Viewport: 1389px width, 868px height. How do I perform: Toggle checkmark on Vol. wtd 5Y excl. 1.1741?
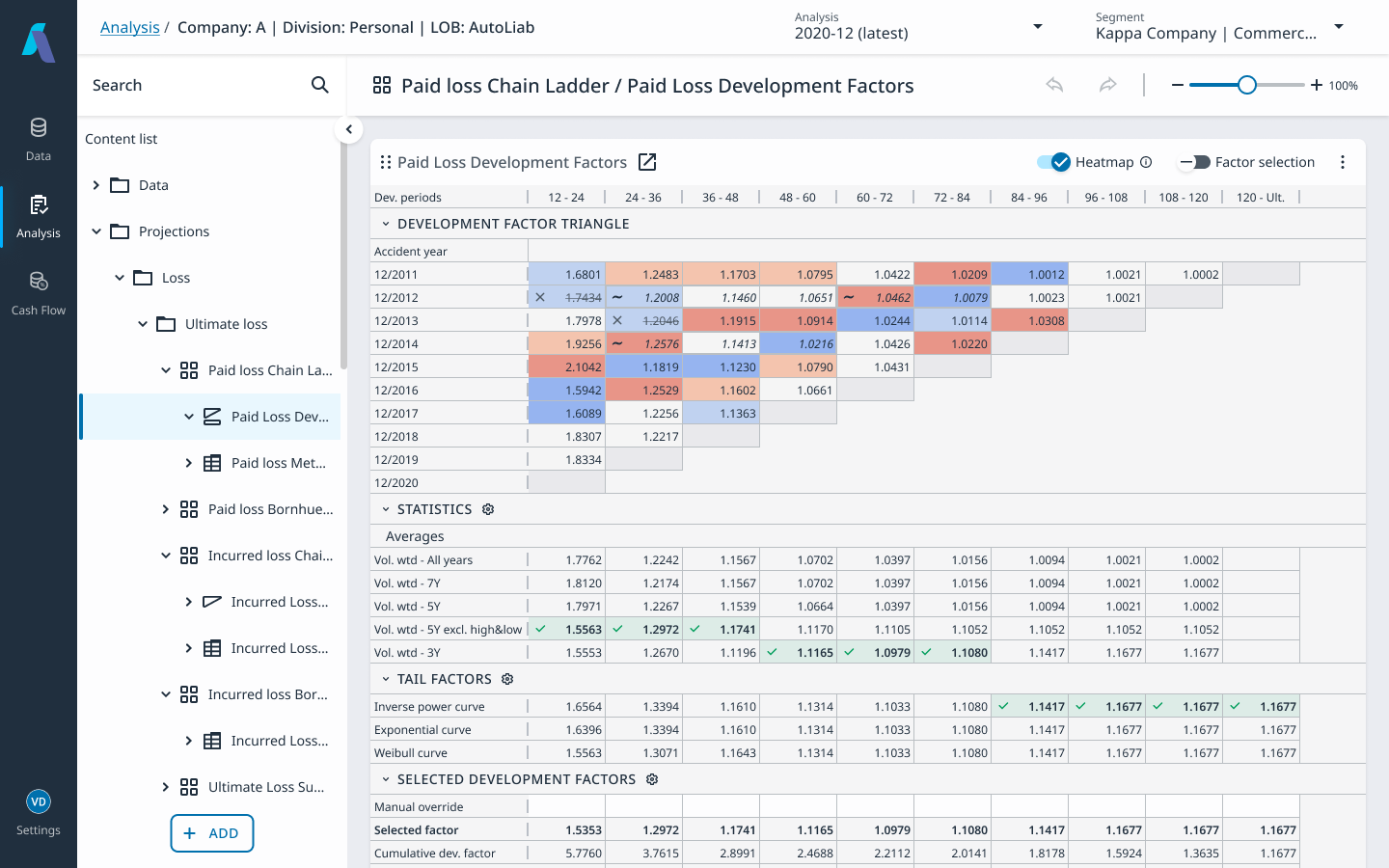(x=695, y=629)
